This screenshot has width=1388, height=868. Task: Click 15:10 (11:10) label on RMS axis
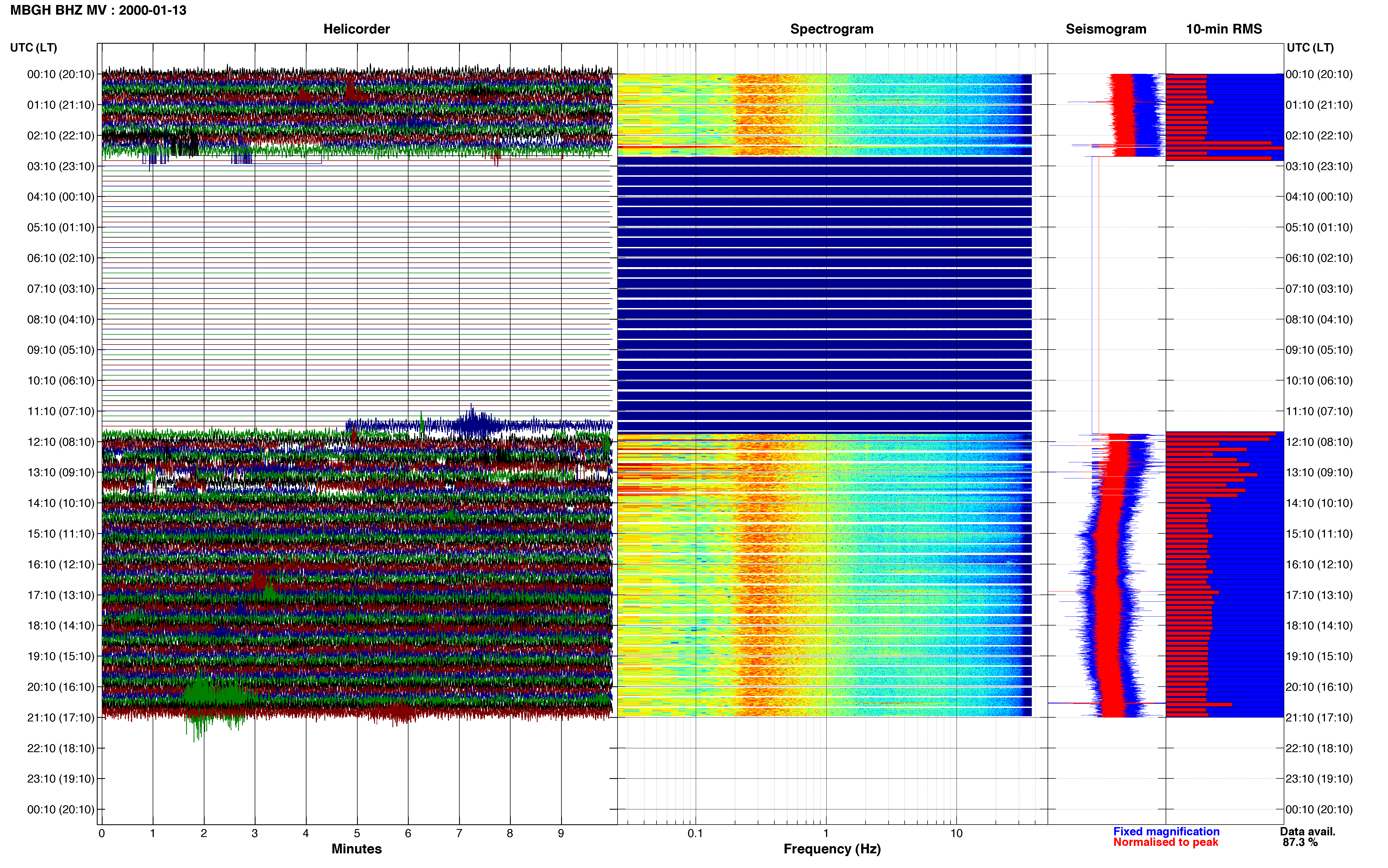click(1319, 534)
